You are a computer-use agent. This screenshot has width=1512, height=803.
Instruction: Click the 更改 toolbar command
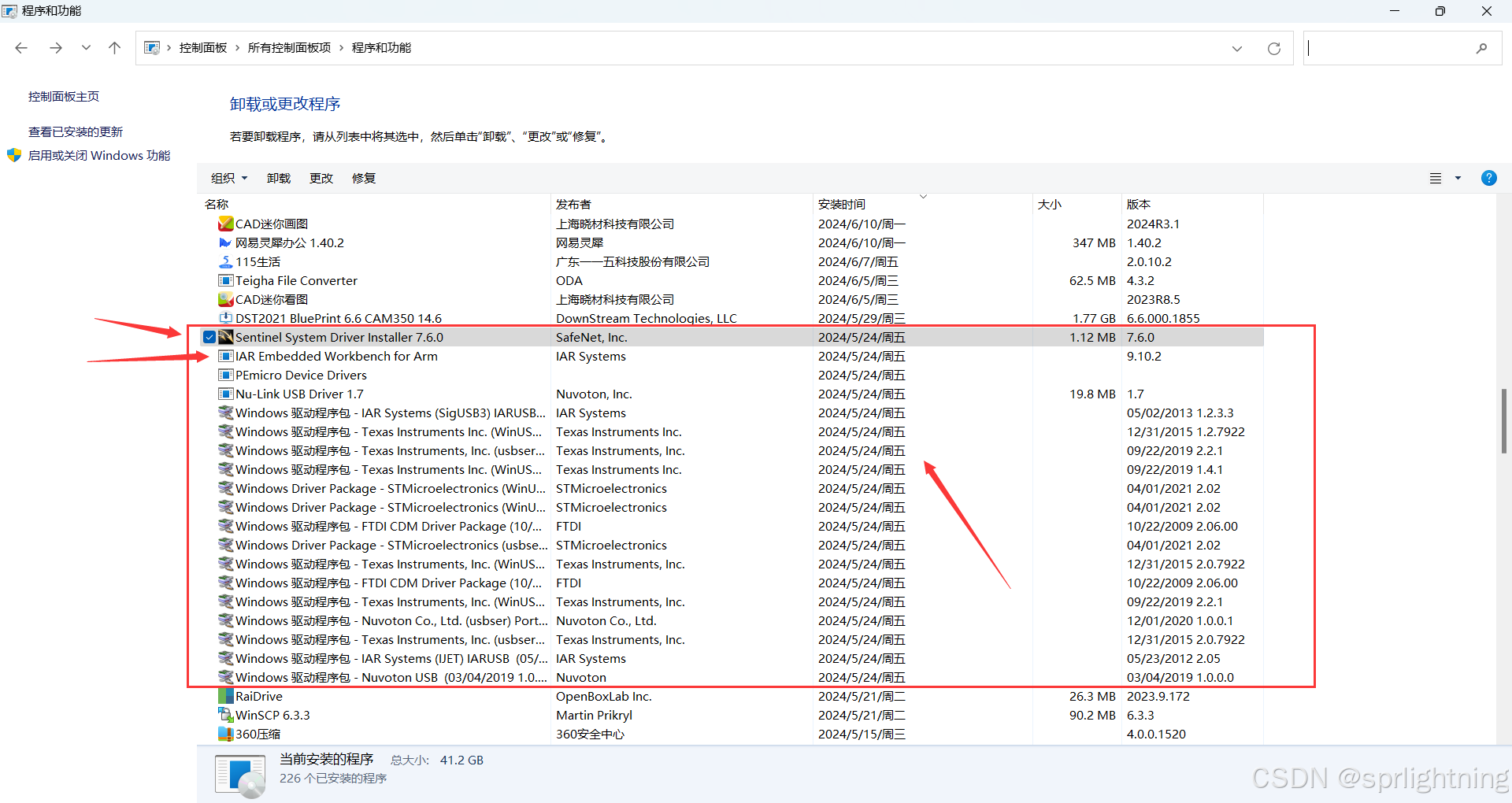point(321,178)
